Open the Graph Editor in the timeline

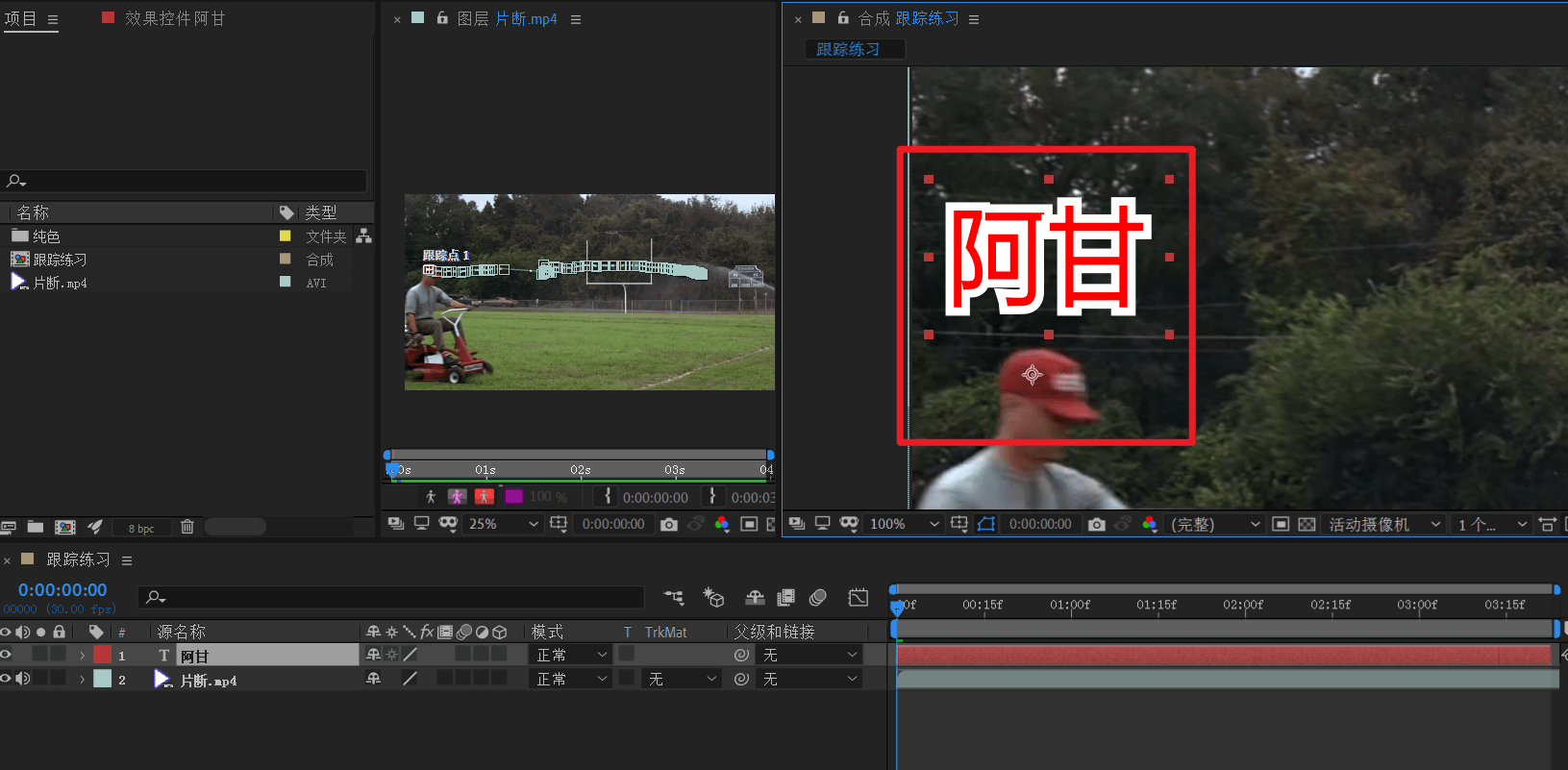coord(858,597)
